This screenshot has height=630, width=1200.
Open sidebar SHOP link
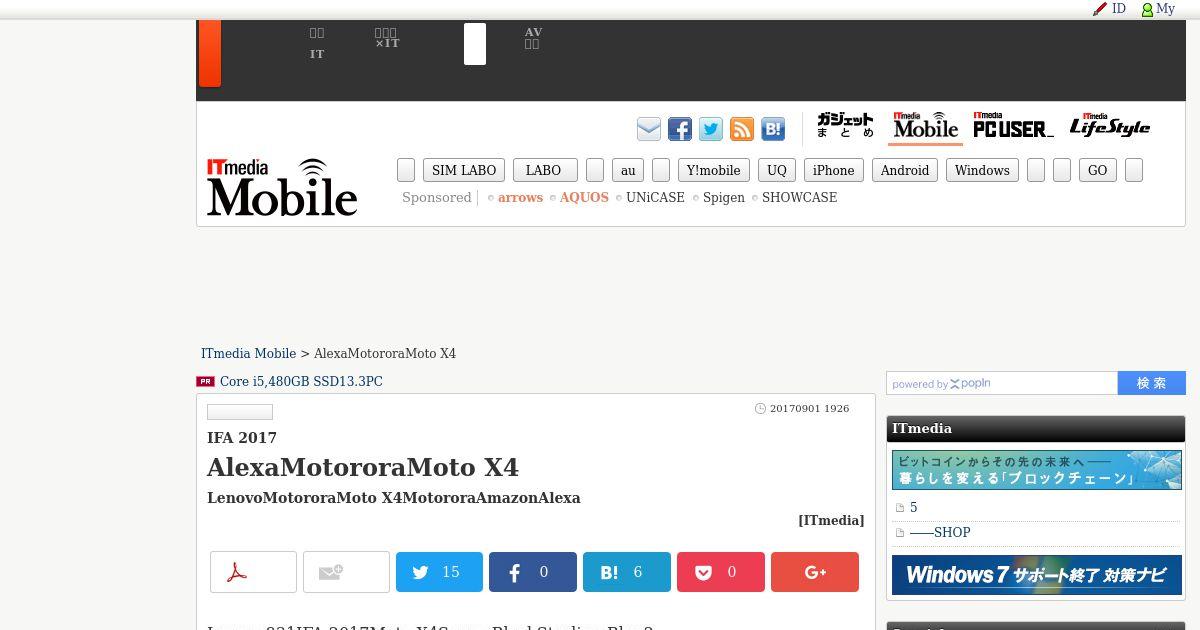939,532
